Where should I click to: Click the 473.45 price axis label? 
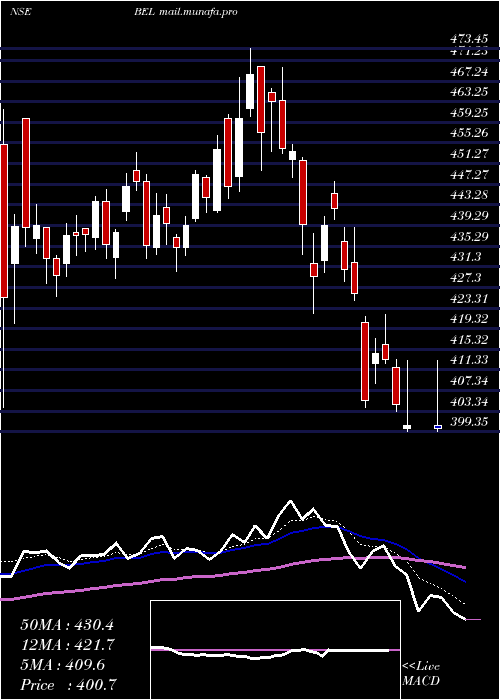[468, 39]
